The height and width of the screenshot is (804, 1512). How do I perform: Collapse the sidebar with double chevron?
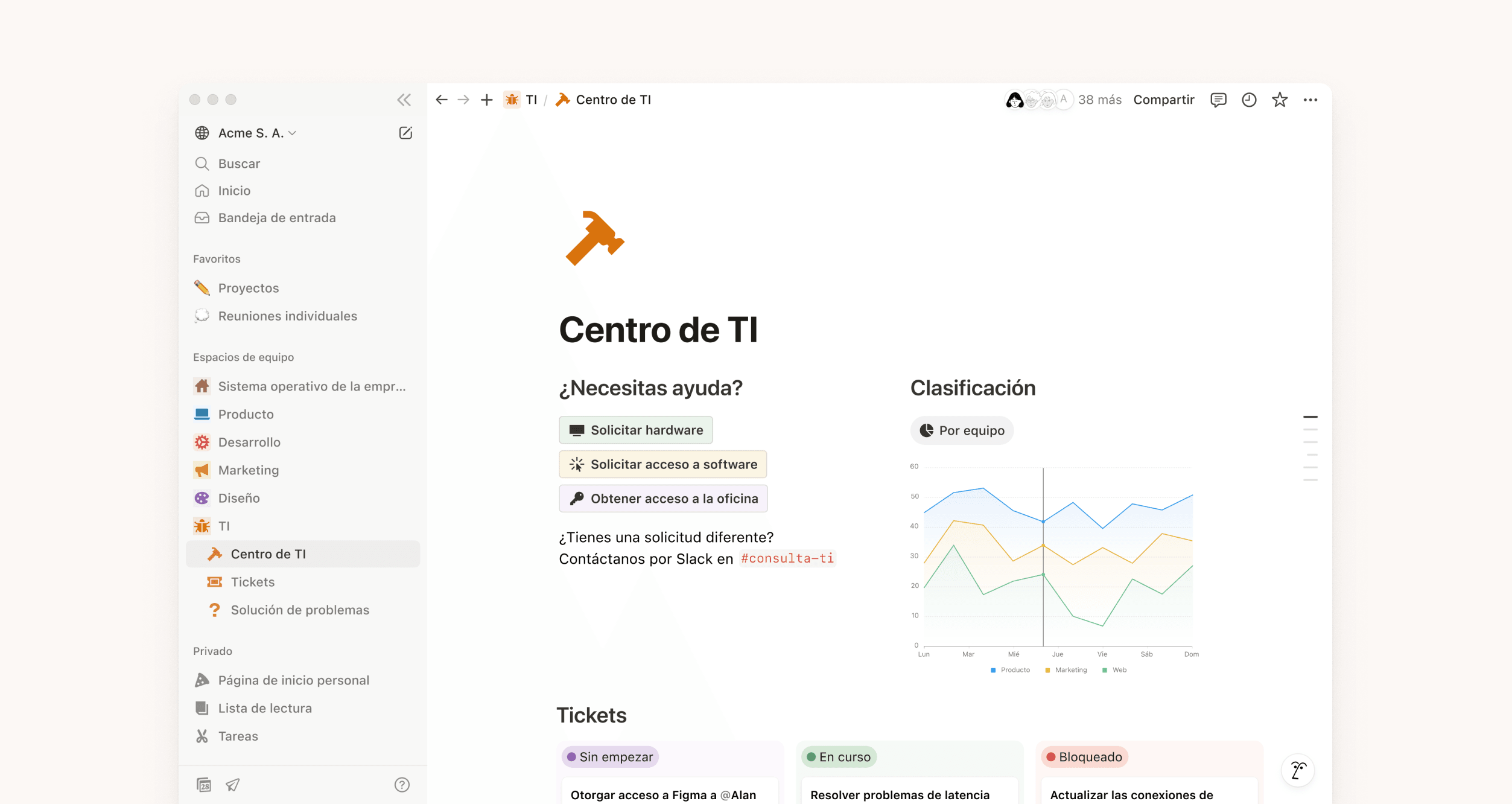tap(404, 100)
